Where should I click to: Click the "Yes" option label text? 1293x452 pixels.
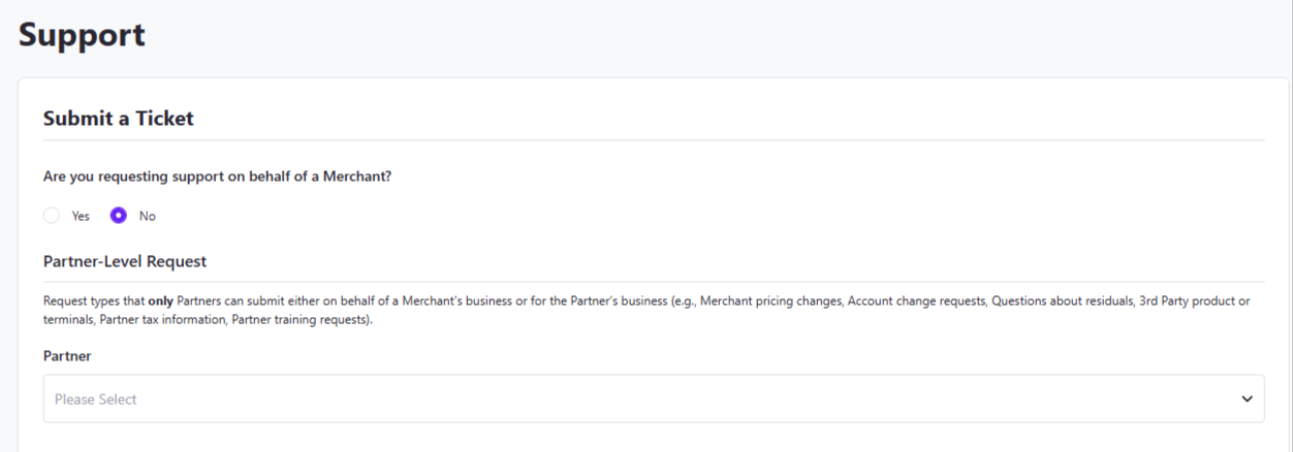80,216
